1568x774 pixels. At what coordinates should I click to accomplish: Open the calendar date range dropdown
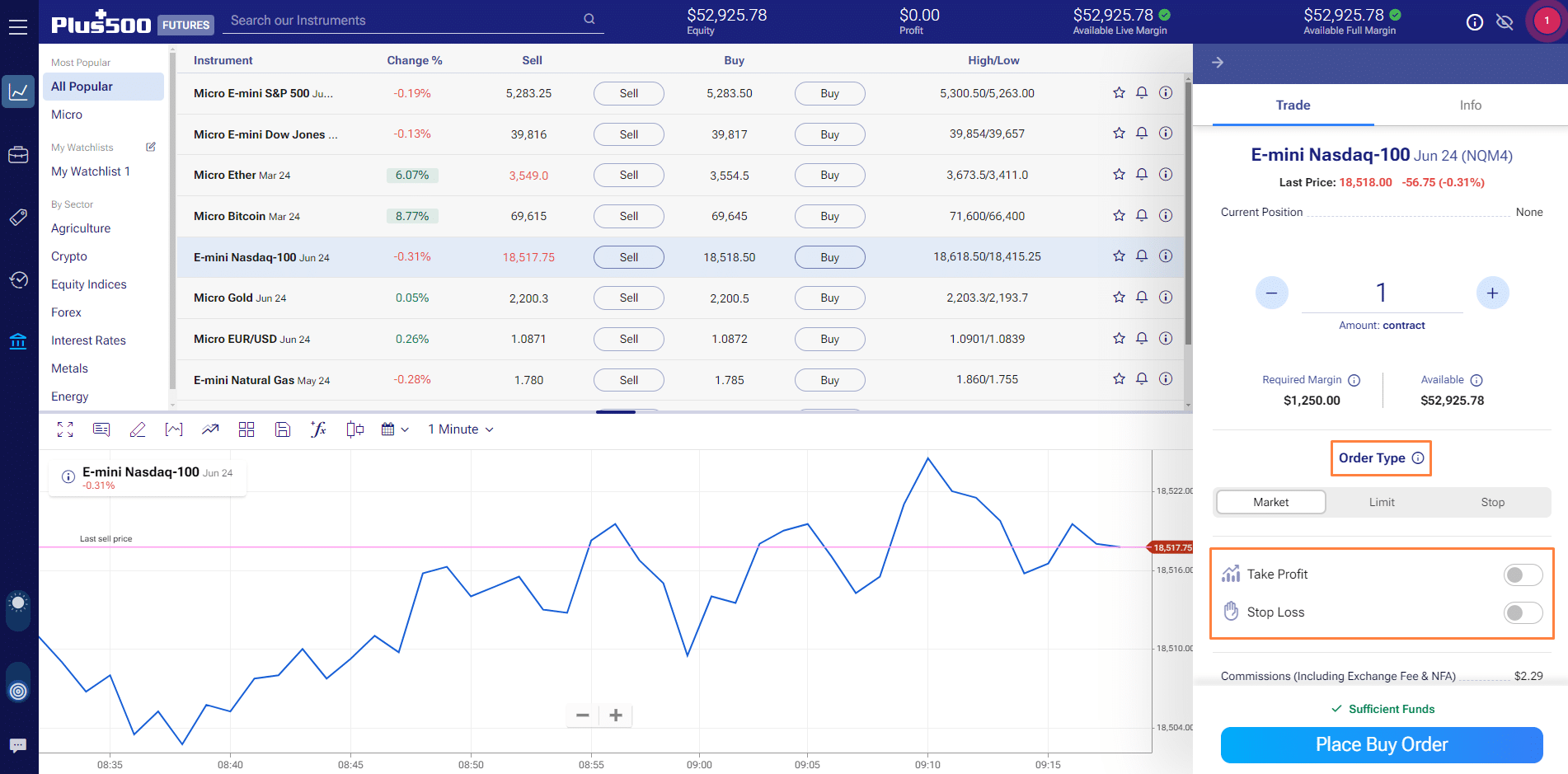[395, 429]
